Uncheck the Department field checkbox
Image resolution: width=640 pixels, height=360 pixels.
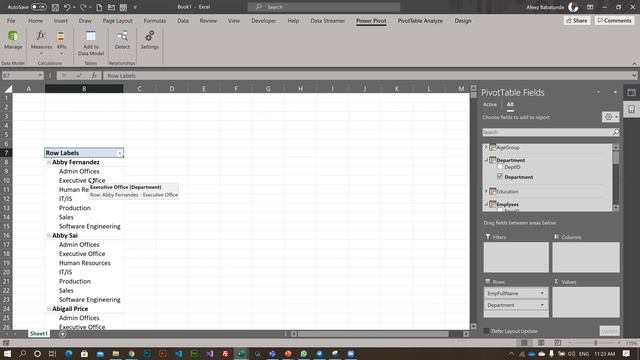pyautogui.click(x=500, y=176)
